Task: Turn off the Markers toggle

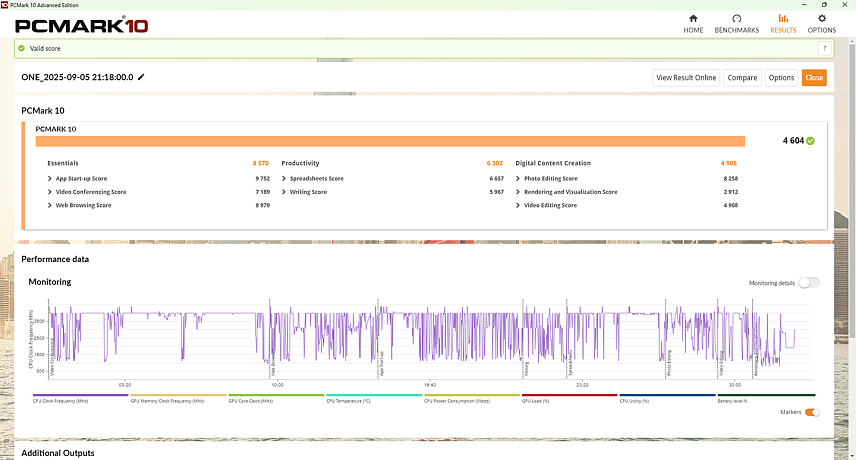Action: click(811, 412)
